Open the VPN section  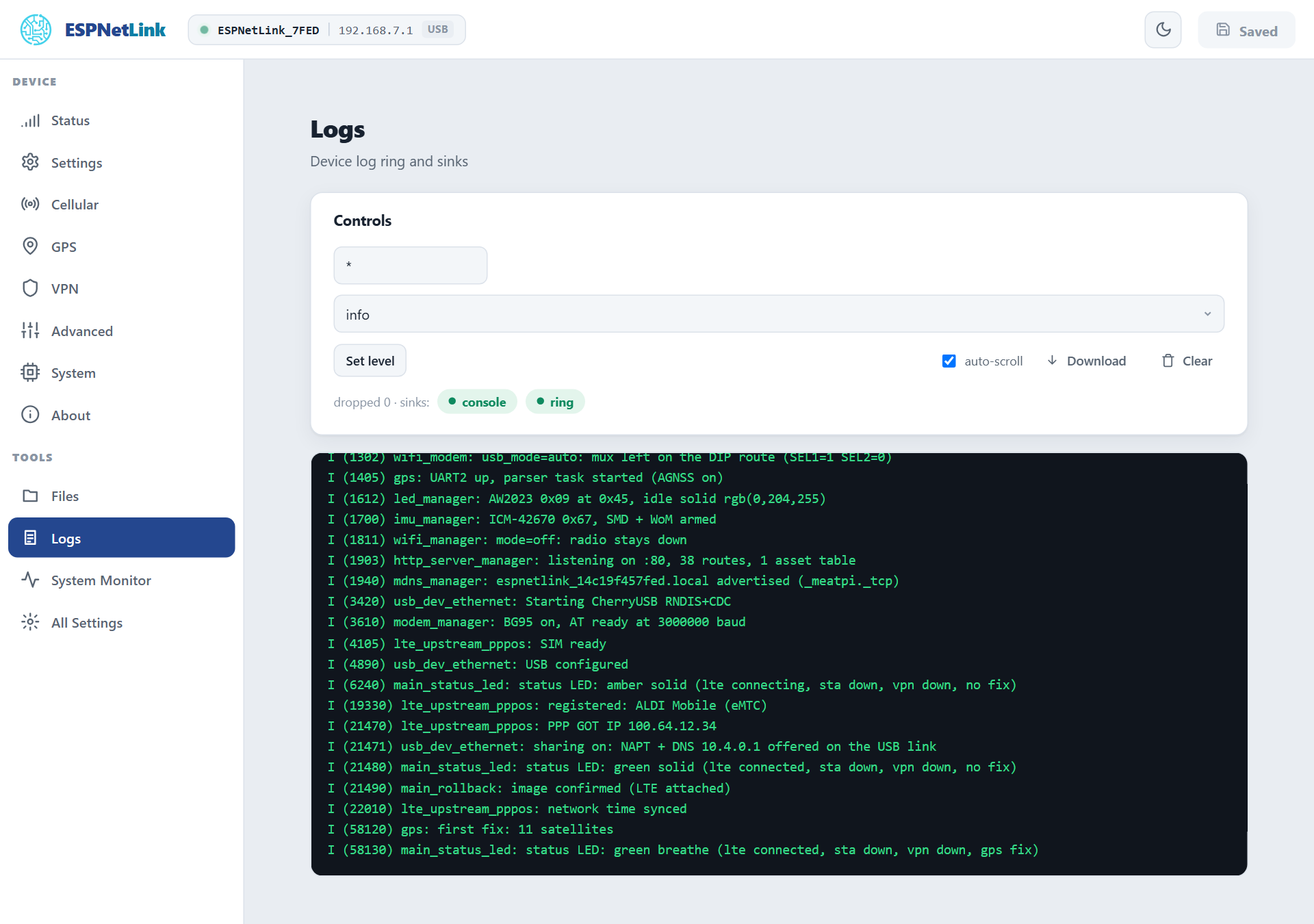[x=122, y=288]
